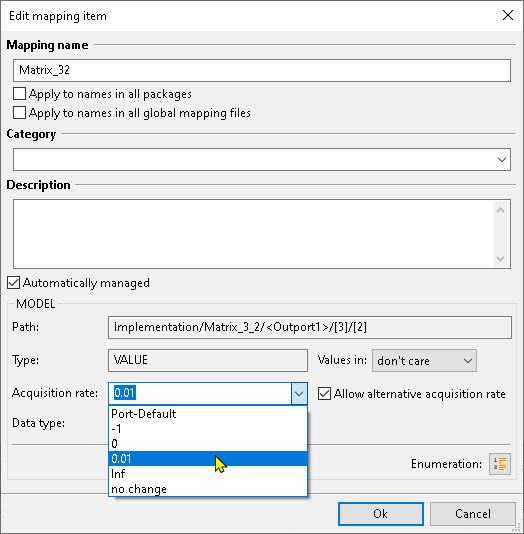
Task: Click the Acquisition rate text box
Action: pos(200,393)
